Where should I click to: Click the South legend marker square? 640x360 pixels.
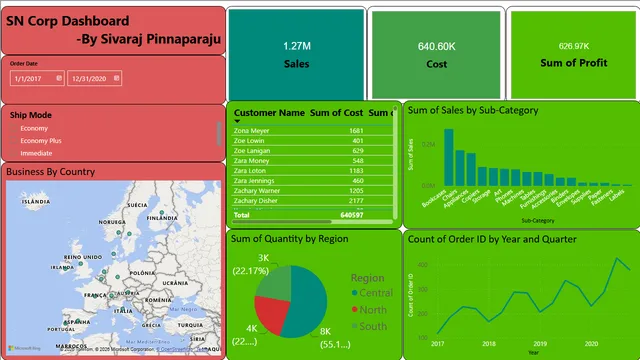pyautogui.click(x=354, y=326)
